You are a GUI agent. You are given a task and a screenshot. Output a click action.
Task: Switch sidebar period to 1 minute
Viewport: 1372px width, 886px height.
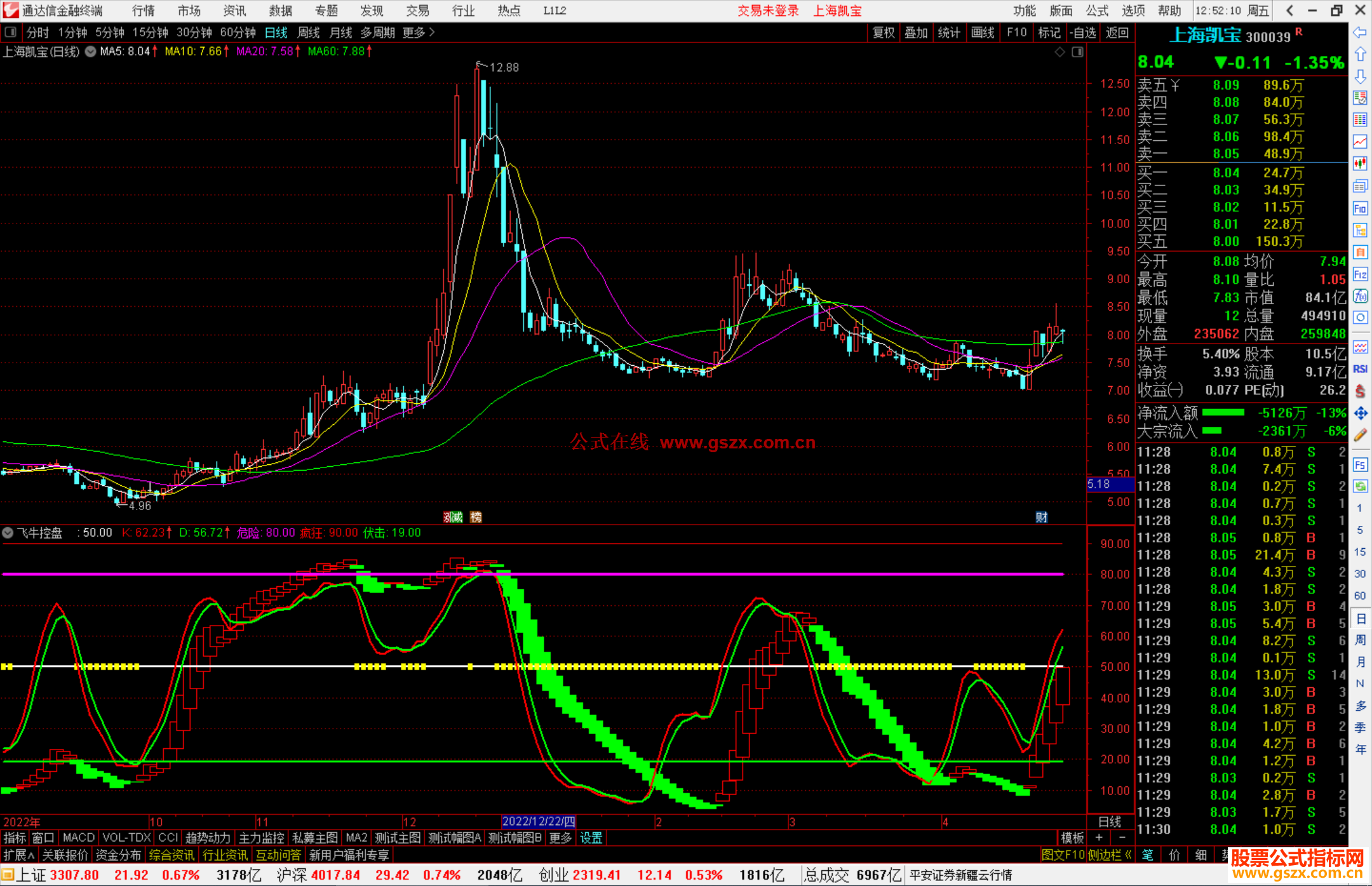coord(1359,508)
